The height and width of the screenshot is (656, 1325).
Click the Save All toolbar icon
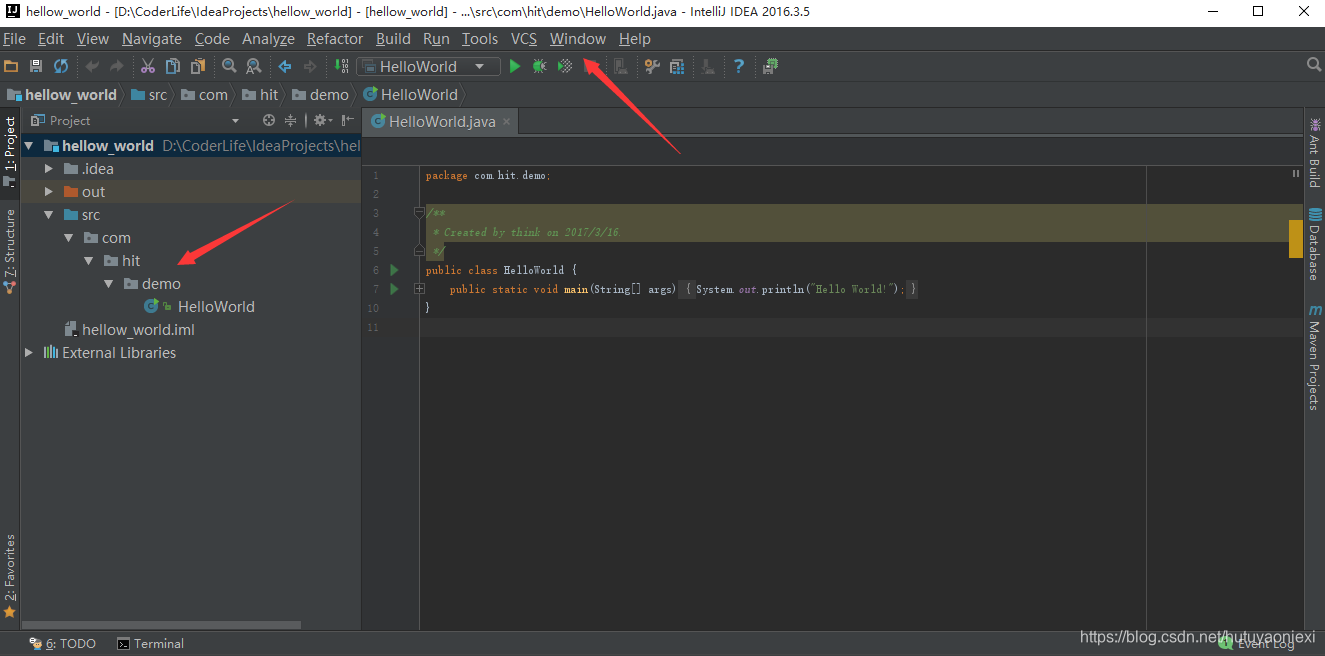(36, 66)
